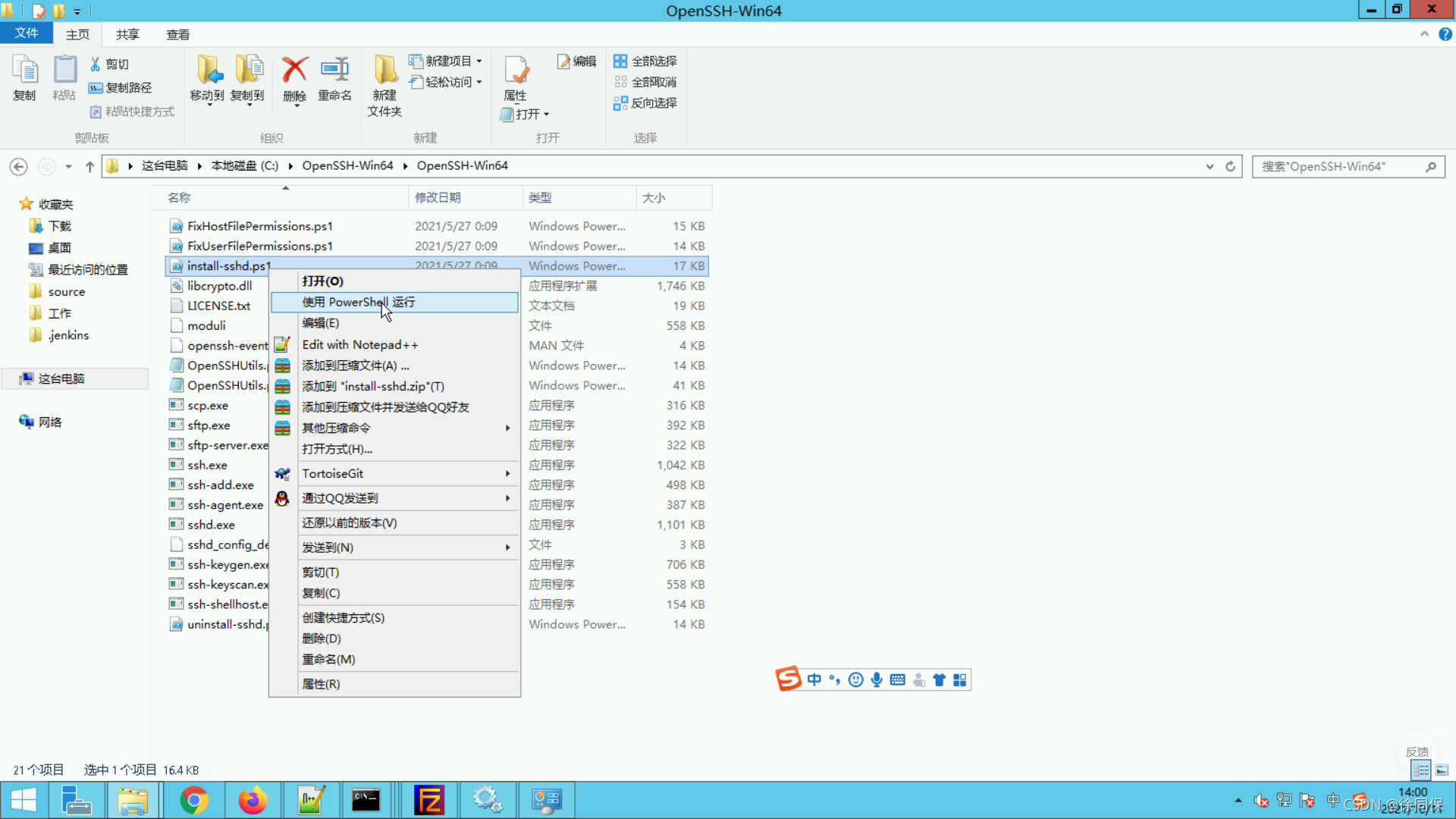This screenshot has height=819, width=1456.
Task: Click the refresh button beside the address bar
Action: tap(1230, 166)
